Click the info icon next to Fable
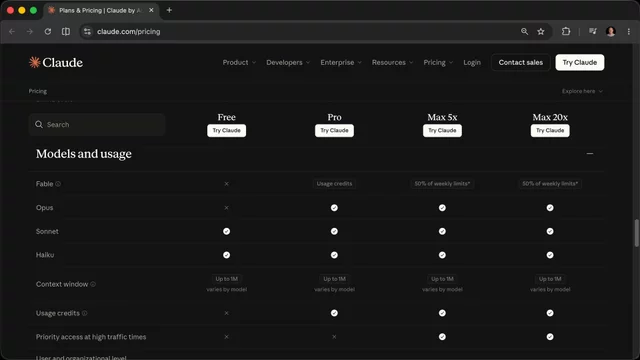This screenshot has height=360, width=640. pyautogui.click(x=58, y=184)
